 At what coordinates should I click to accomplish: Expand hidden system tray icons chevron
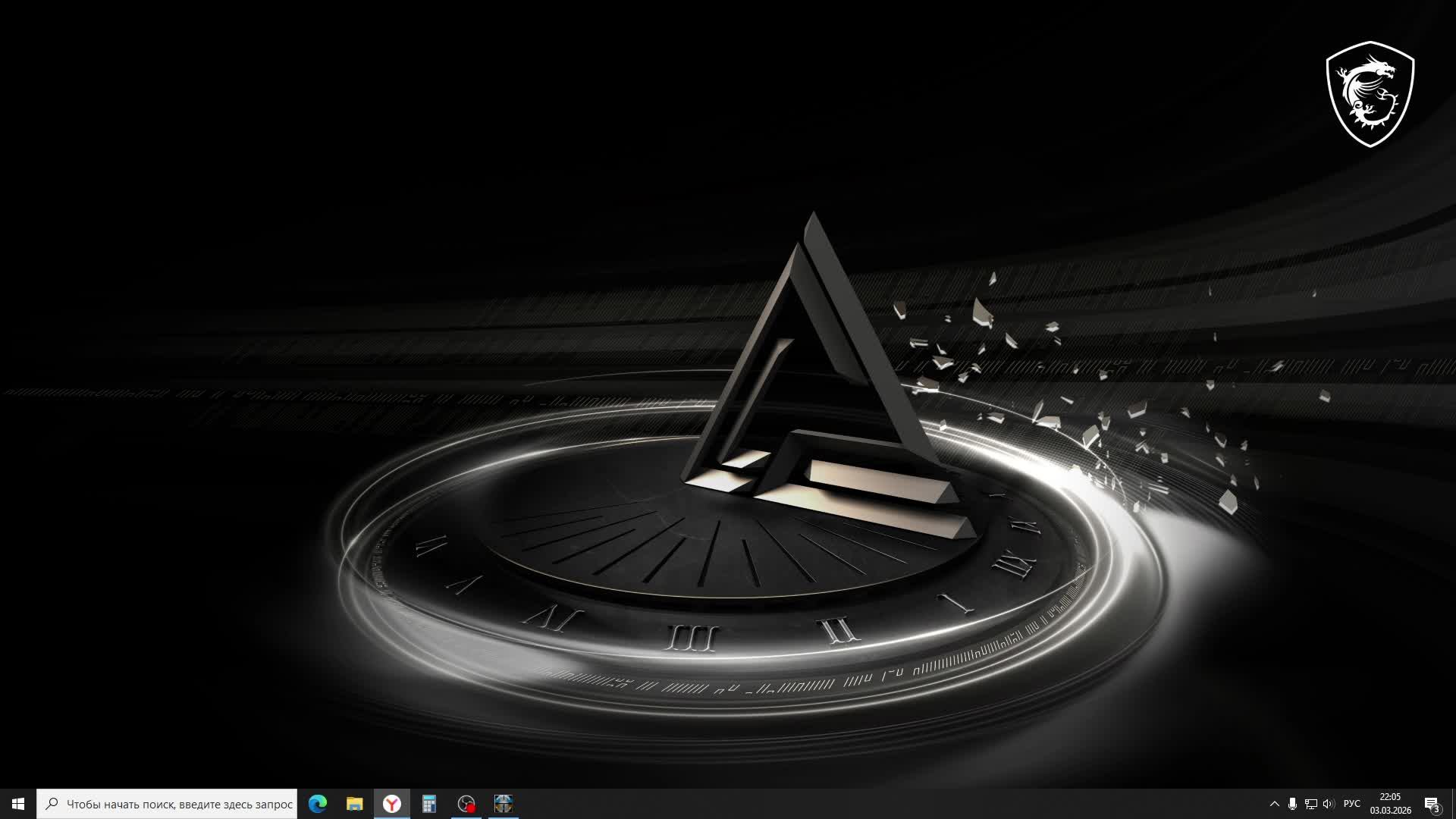pyautogui.click(x=1274, y=804)
